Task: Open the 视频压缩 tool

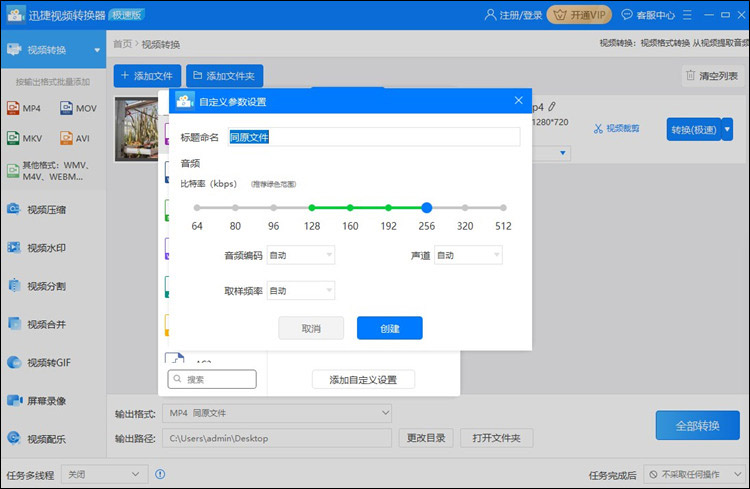Action: (x=37, y=210)
